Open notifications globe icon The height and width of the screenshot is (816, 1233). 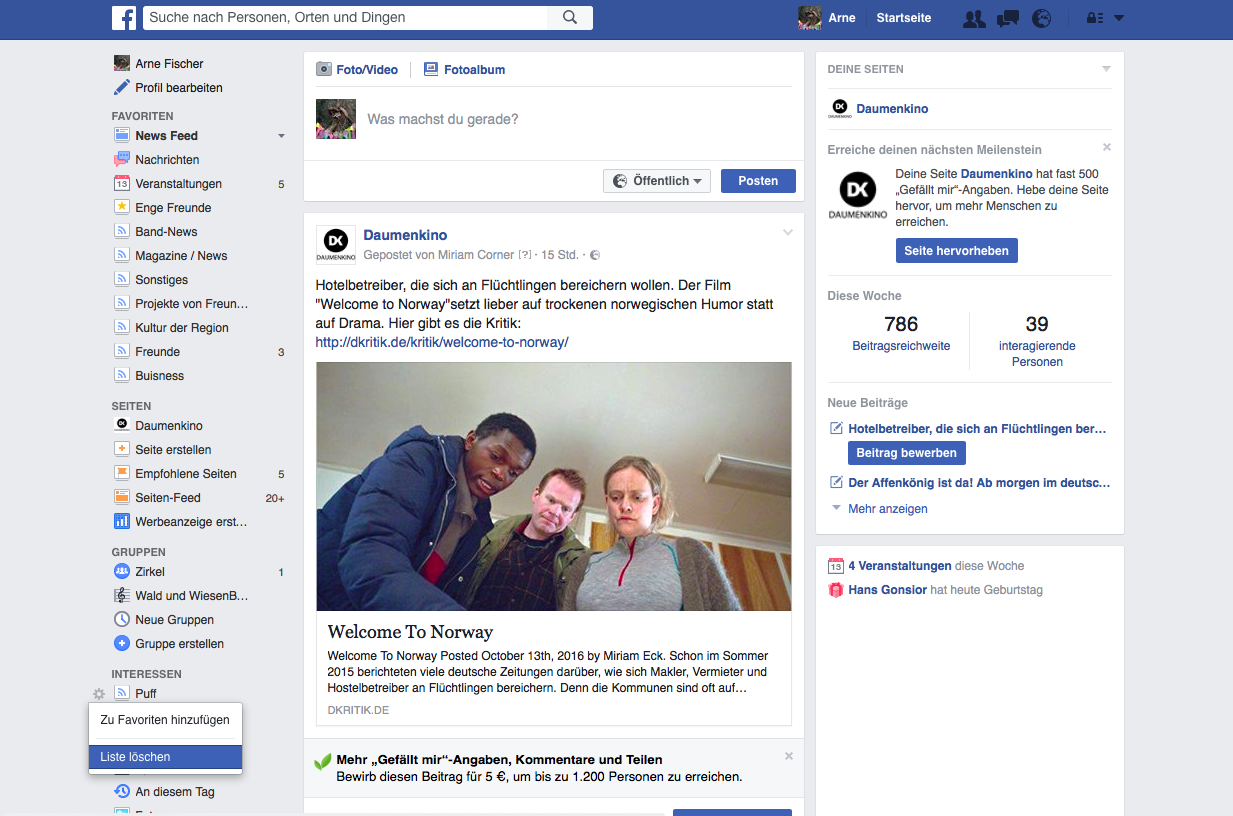click(1042, 18)
